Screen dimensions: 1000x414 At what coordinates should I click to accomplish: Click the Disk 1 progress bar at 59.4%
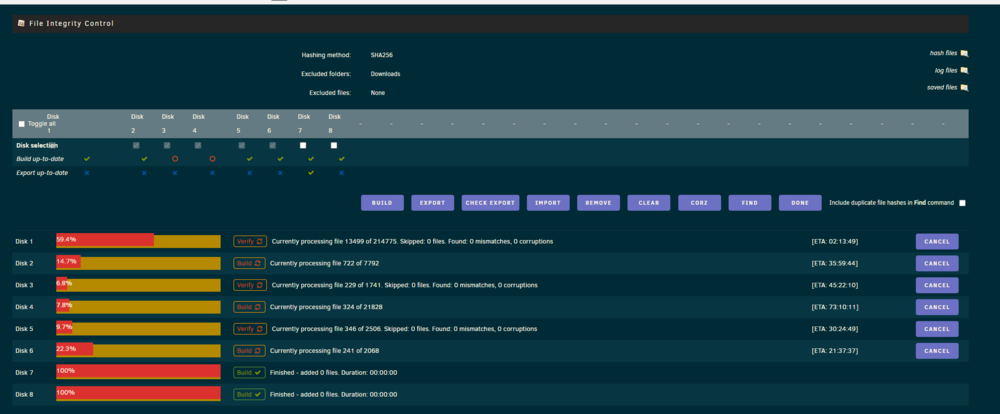pyautogui.click(x=138, y=240)
